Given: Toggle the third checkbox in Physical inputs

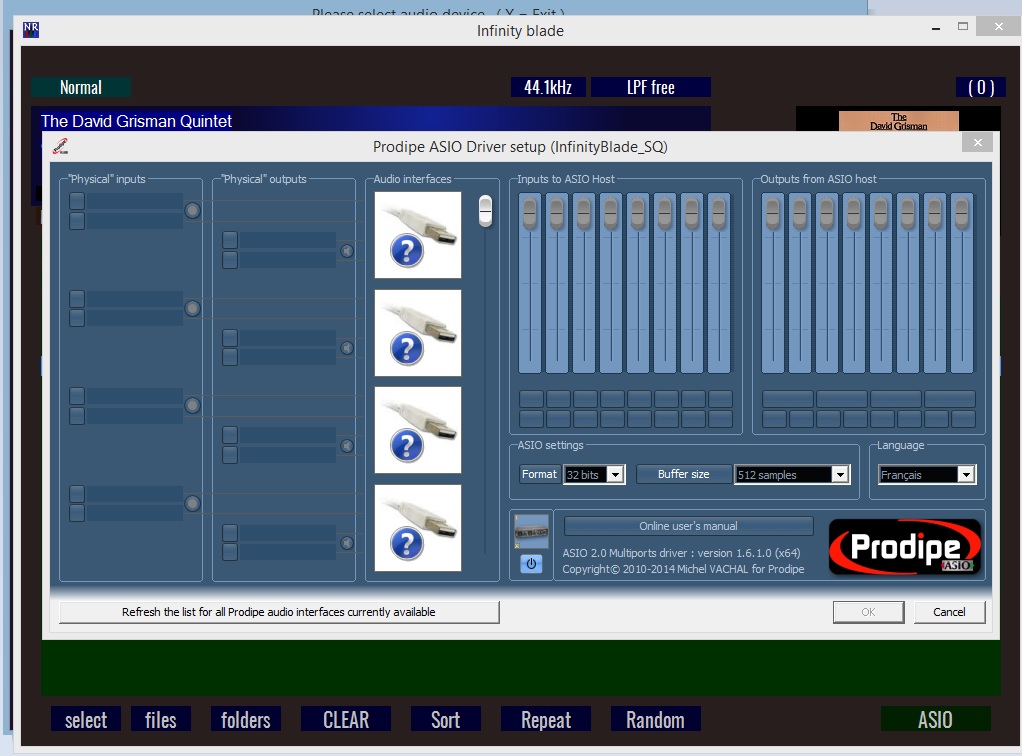Looking at the screenshot, I should tap(77, 298).
